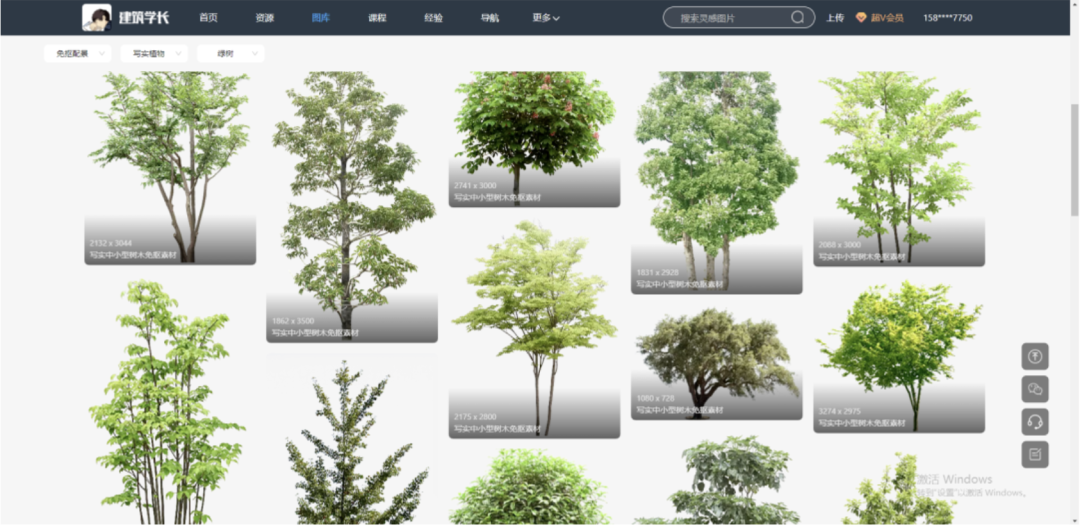Screen dimensions: 1080x527
Task: Select the 图库 nav item
Action: pyautogui.click(x=321, y=18)
